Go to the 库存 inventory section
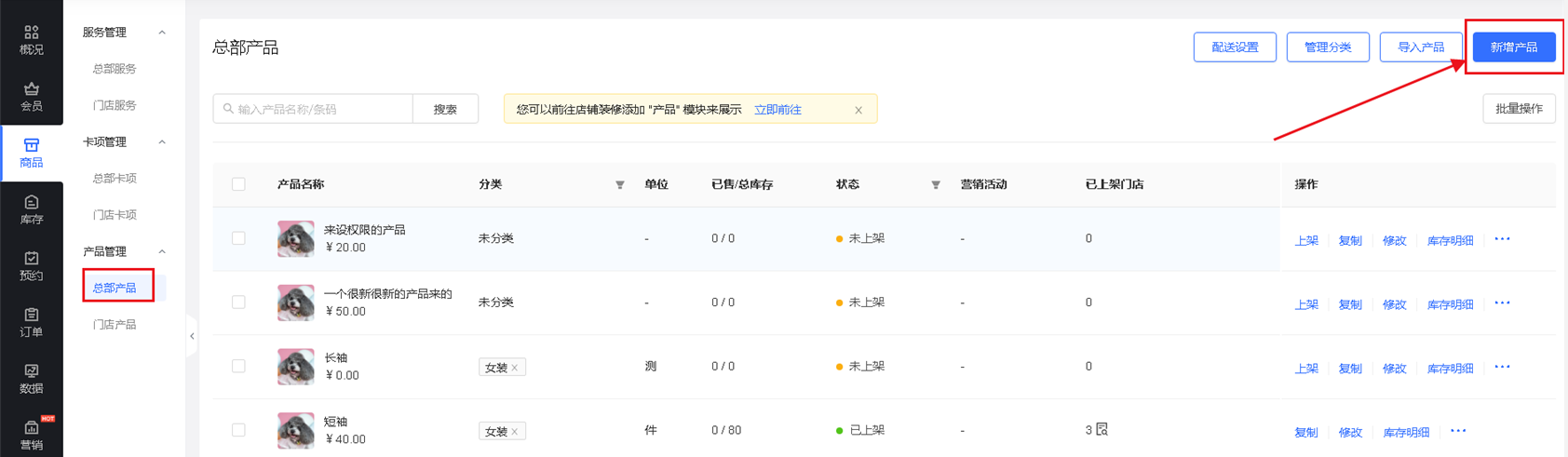 coord(32,209)
